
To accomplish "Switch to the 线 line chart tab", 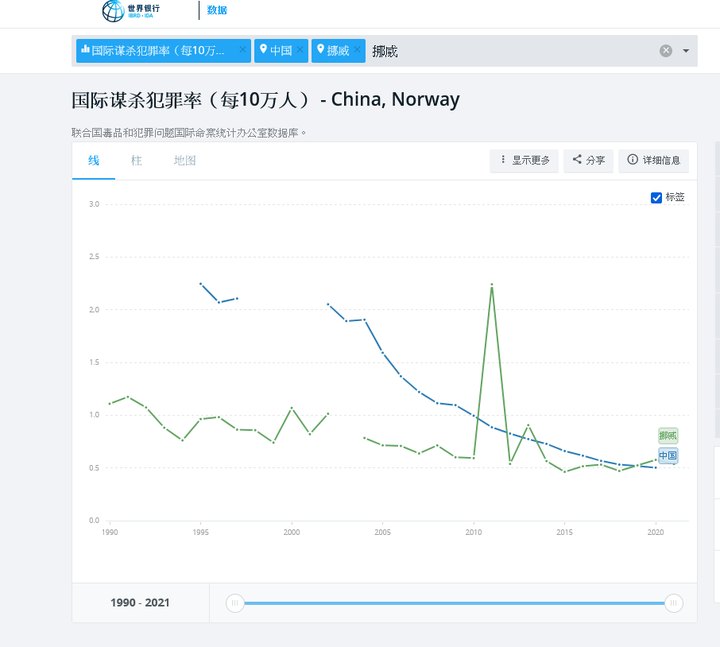I will [x=94, y=161].
